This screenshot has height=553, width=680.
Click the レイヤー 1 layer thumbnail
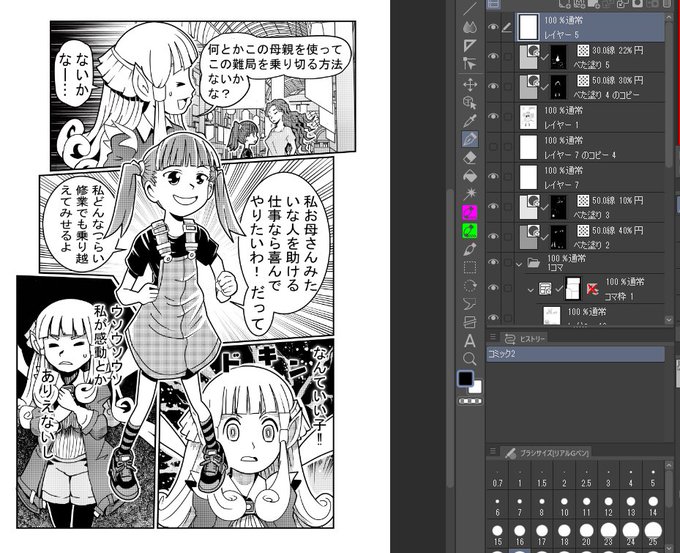point(528,117)
